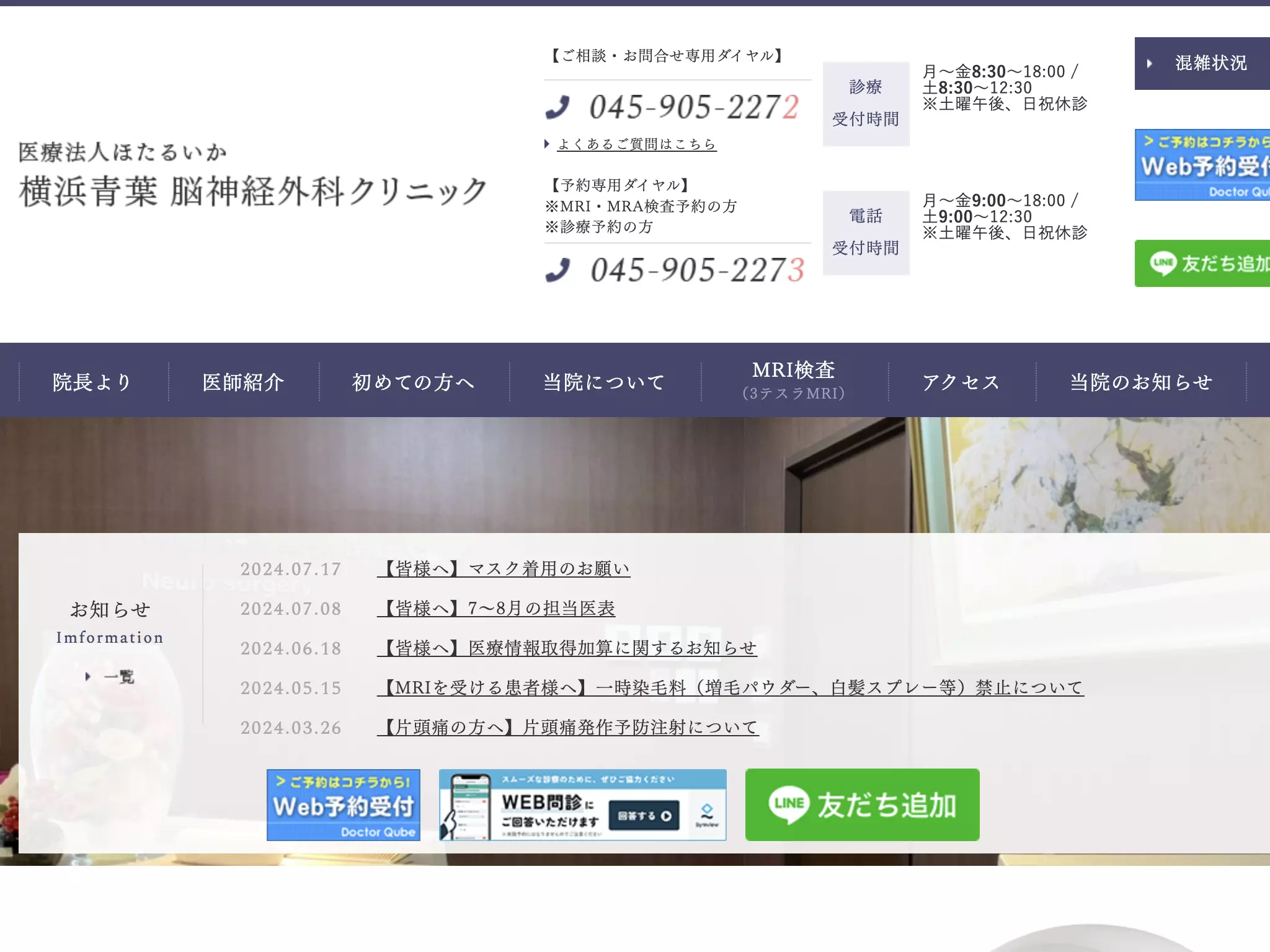Click お知らせ Imformation heading
1270x952 pixels.
point(110,622)
